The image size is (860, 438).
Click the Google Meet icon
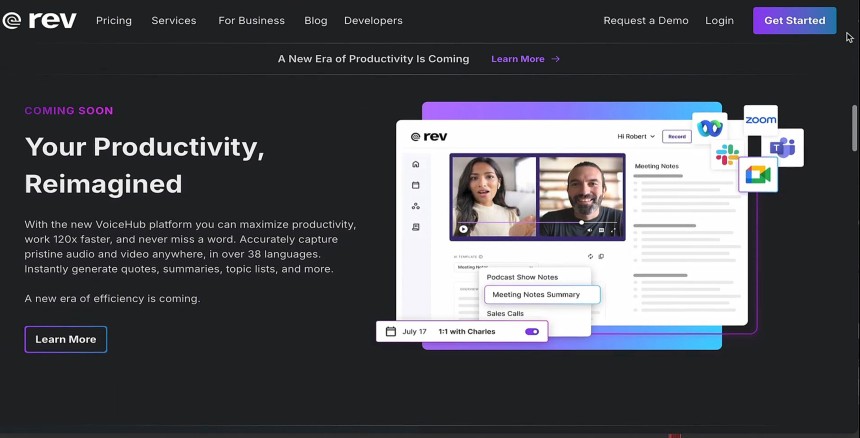[758, 175]
